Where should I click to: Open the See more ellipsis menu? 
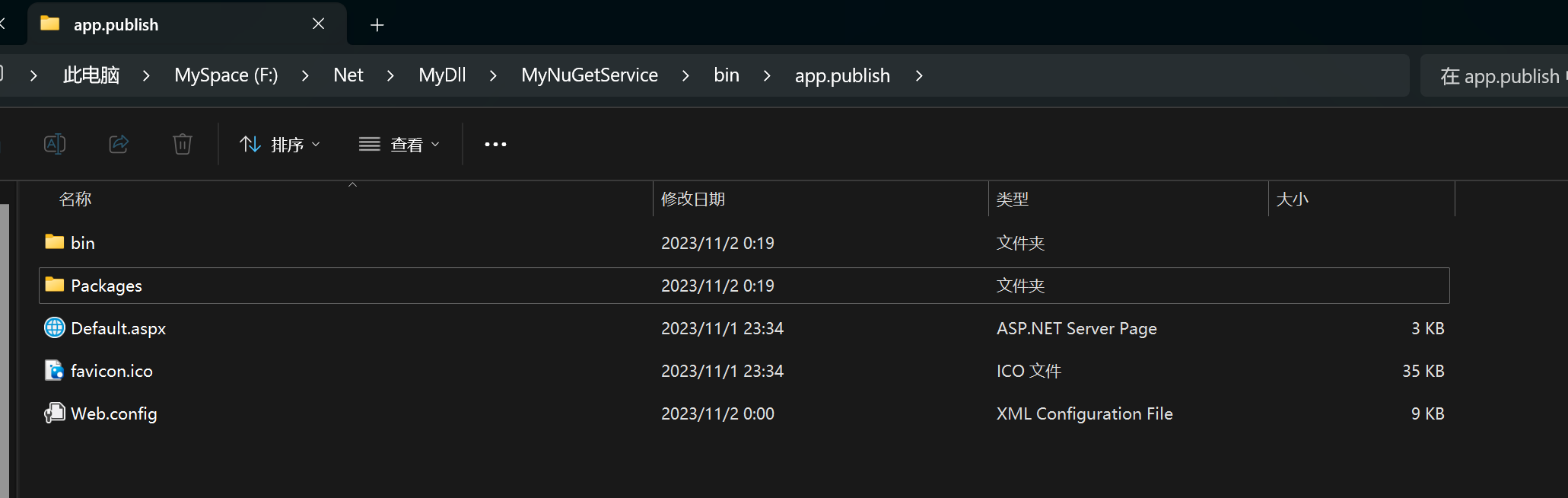(495, 144)
